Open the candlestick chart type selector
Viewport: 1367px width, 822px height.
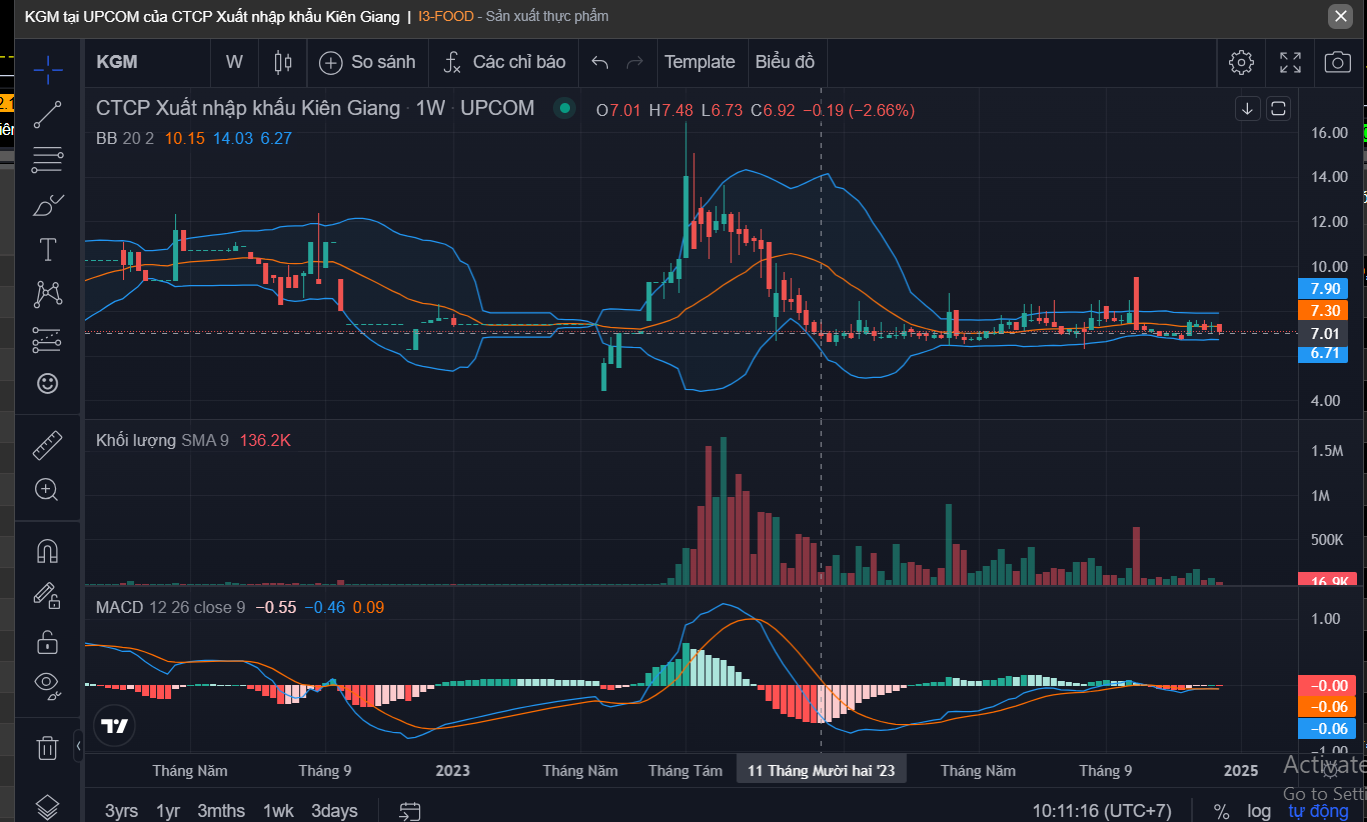[x=282, y=62]
